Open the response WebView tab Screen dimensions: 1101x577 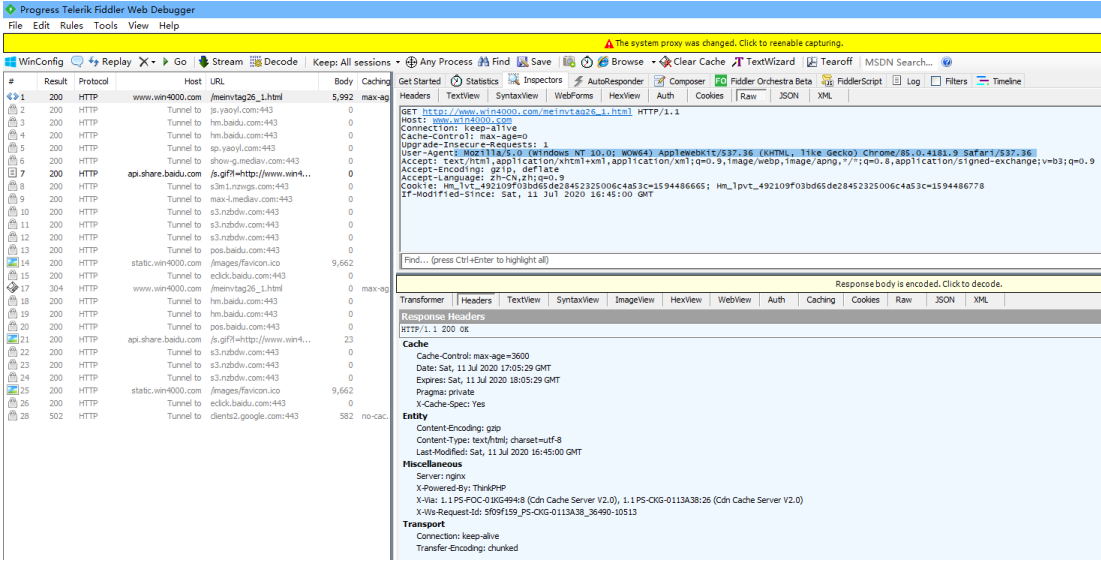click(x=734, y=300)
